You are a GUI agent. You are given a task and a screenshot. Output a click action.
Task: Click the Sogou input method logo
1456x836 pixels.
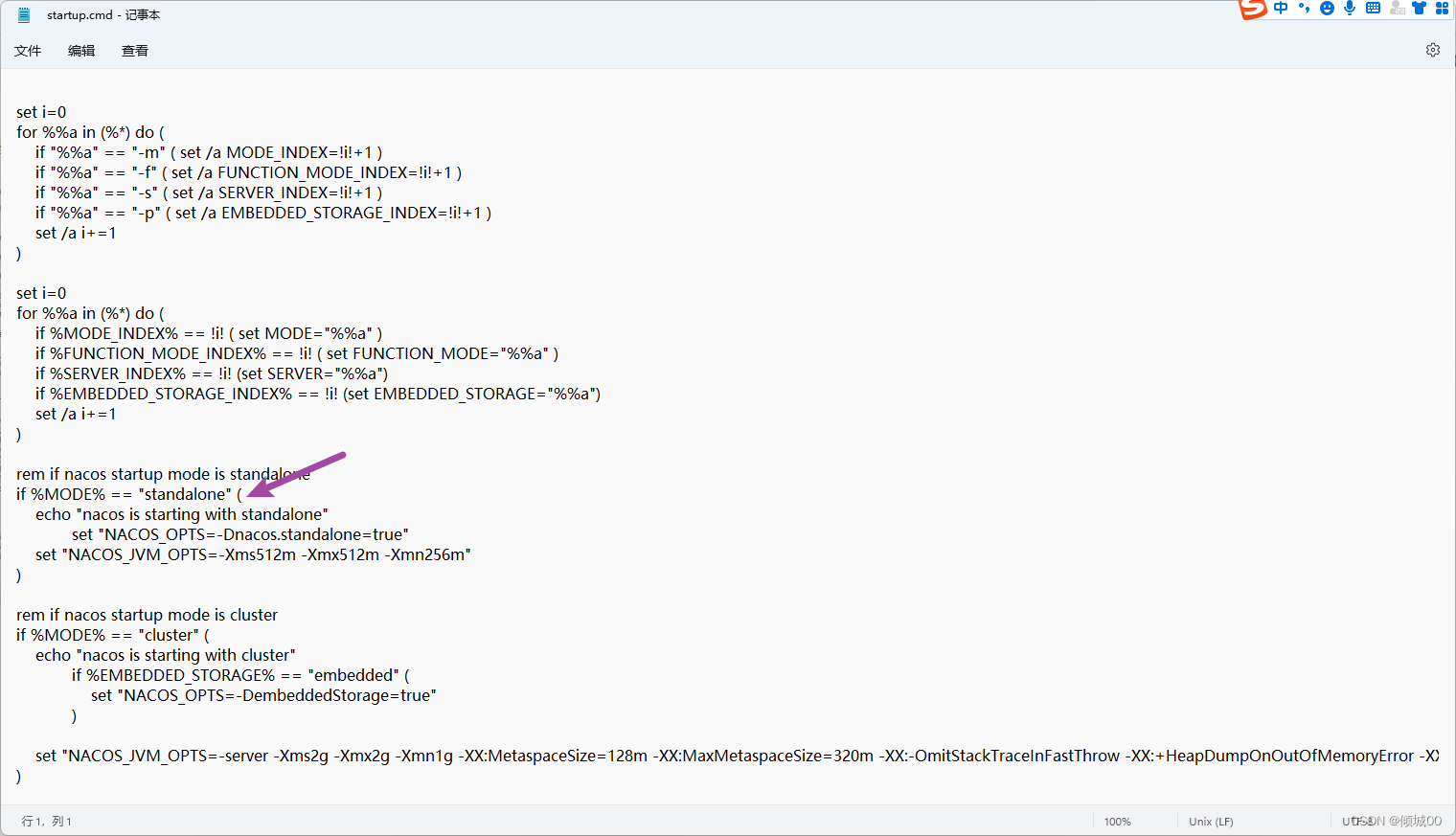coord(1252,9)
